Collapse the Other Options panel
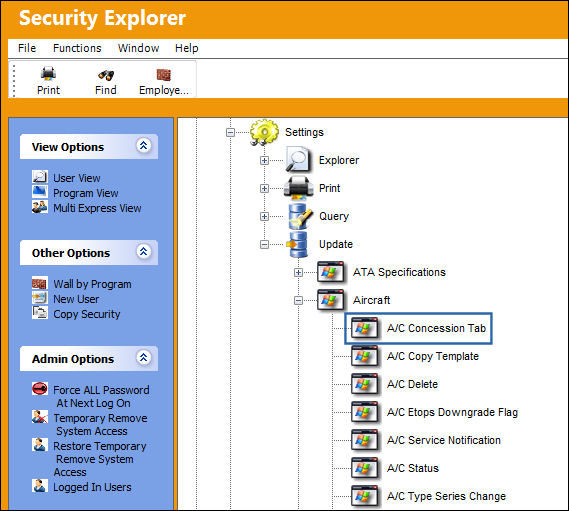569x511 pixels. pyautogui.click(x=144, y=252)
